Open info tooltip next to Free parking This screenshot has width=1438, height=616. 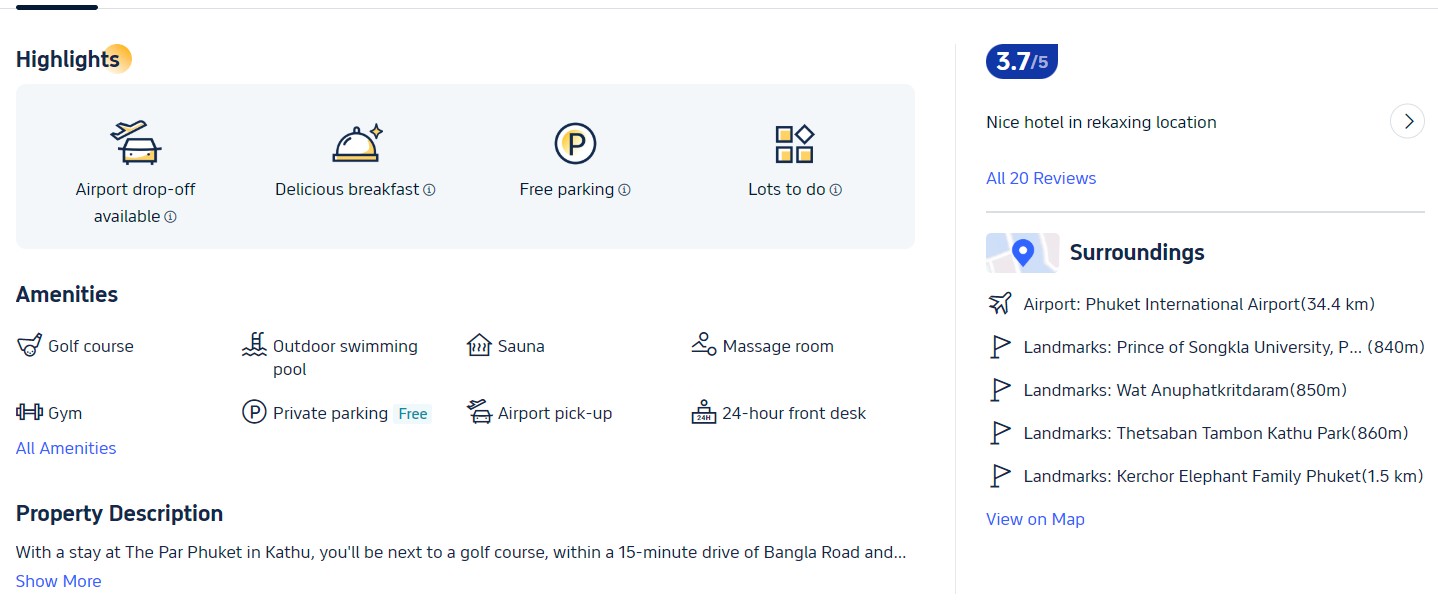pos(624,190)
